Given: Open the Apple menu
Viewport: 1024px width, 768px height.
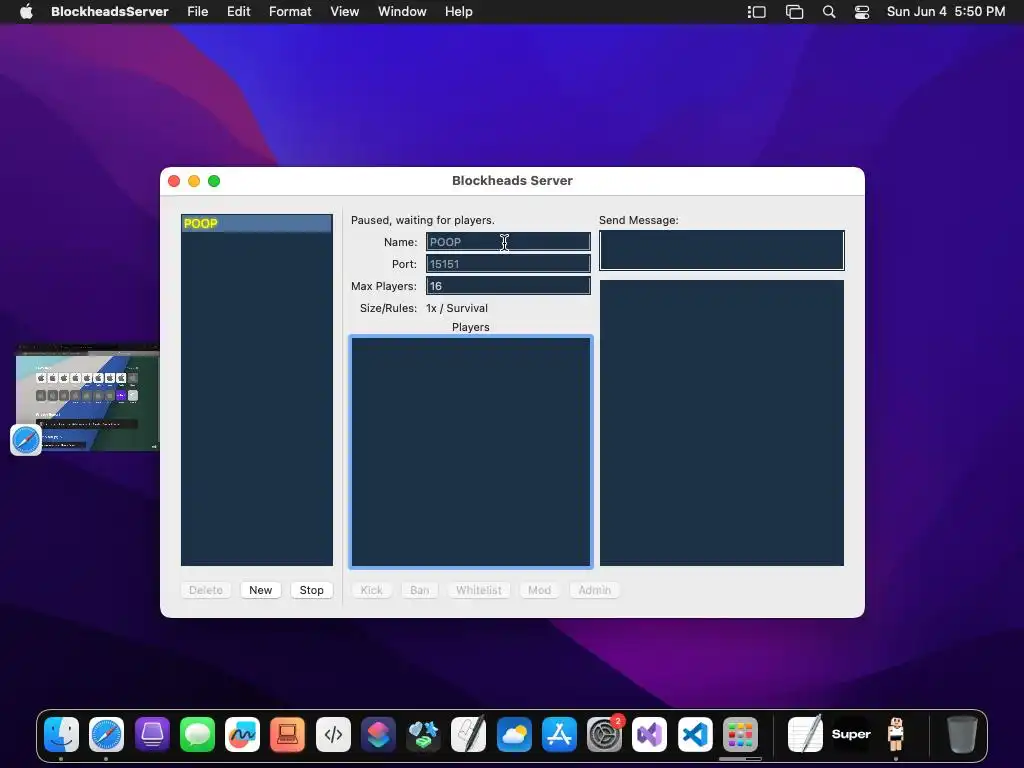Looking at the screenshot, I should [x=26, y=12].
